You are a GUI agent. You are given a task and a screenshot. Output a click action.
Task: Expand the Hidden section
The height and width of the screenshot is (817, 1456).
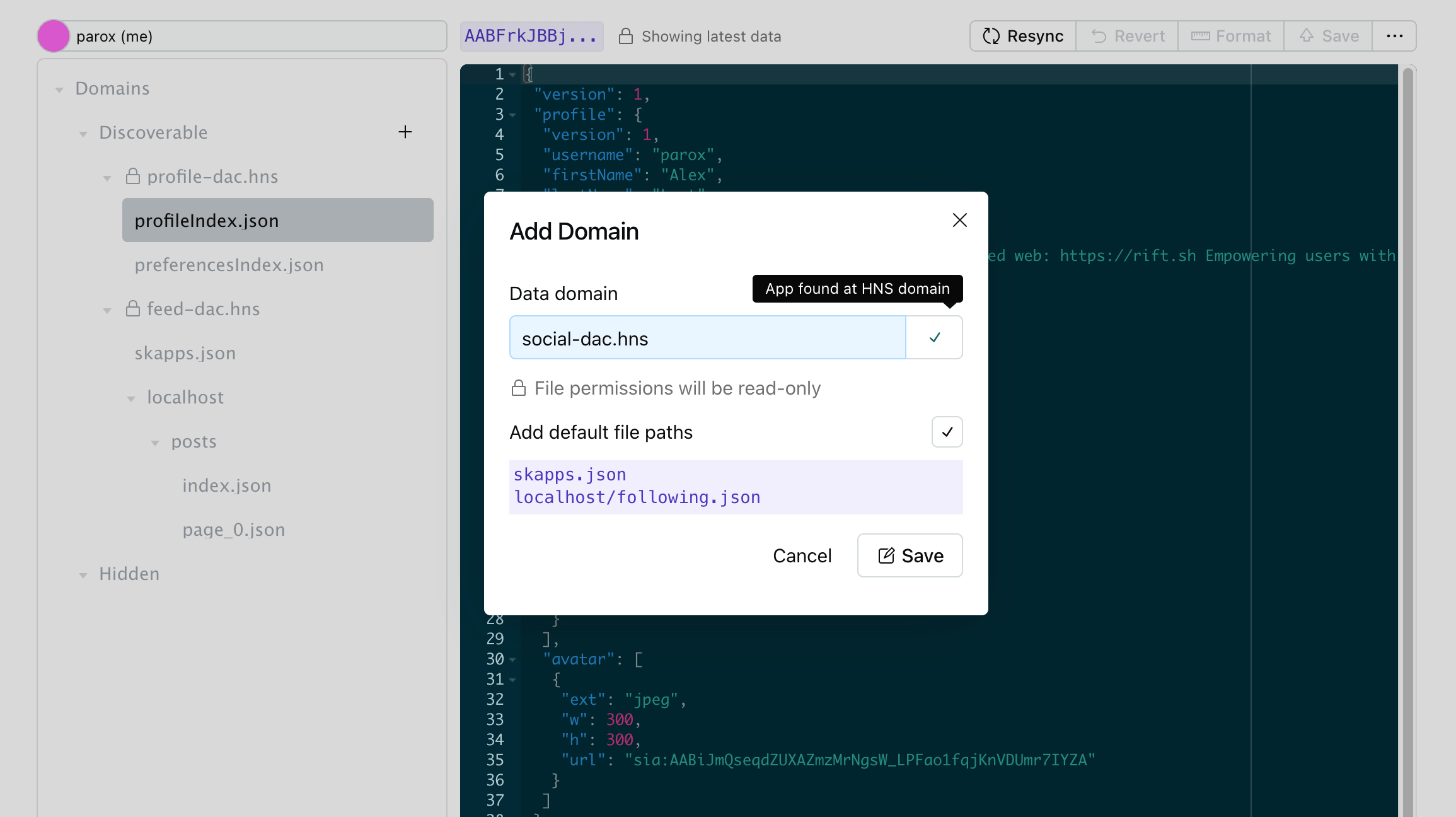click(x=83, y=575)
